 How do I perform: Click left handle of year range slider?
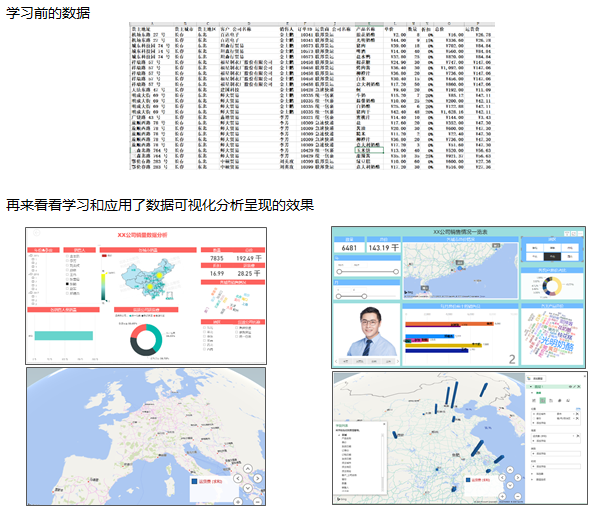[x=339, y=271]
